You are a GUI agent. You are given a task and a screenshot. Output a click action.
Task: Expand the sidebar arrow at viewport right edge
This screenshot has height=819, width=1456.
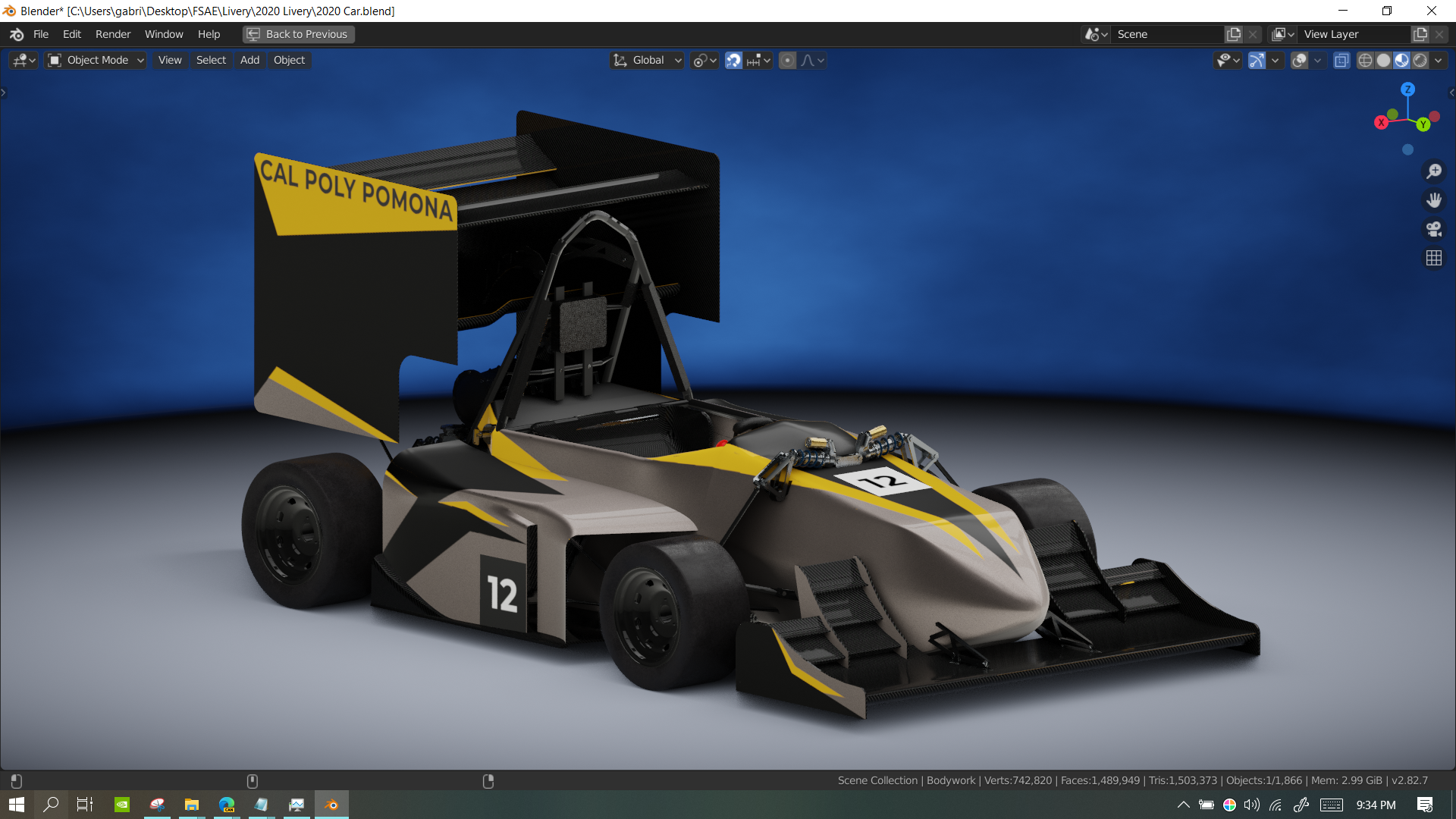point(1451,93)
